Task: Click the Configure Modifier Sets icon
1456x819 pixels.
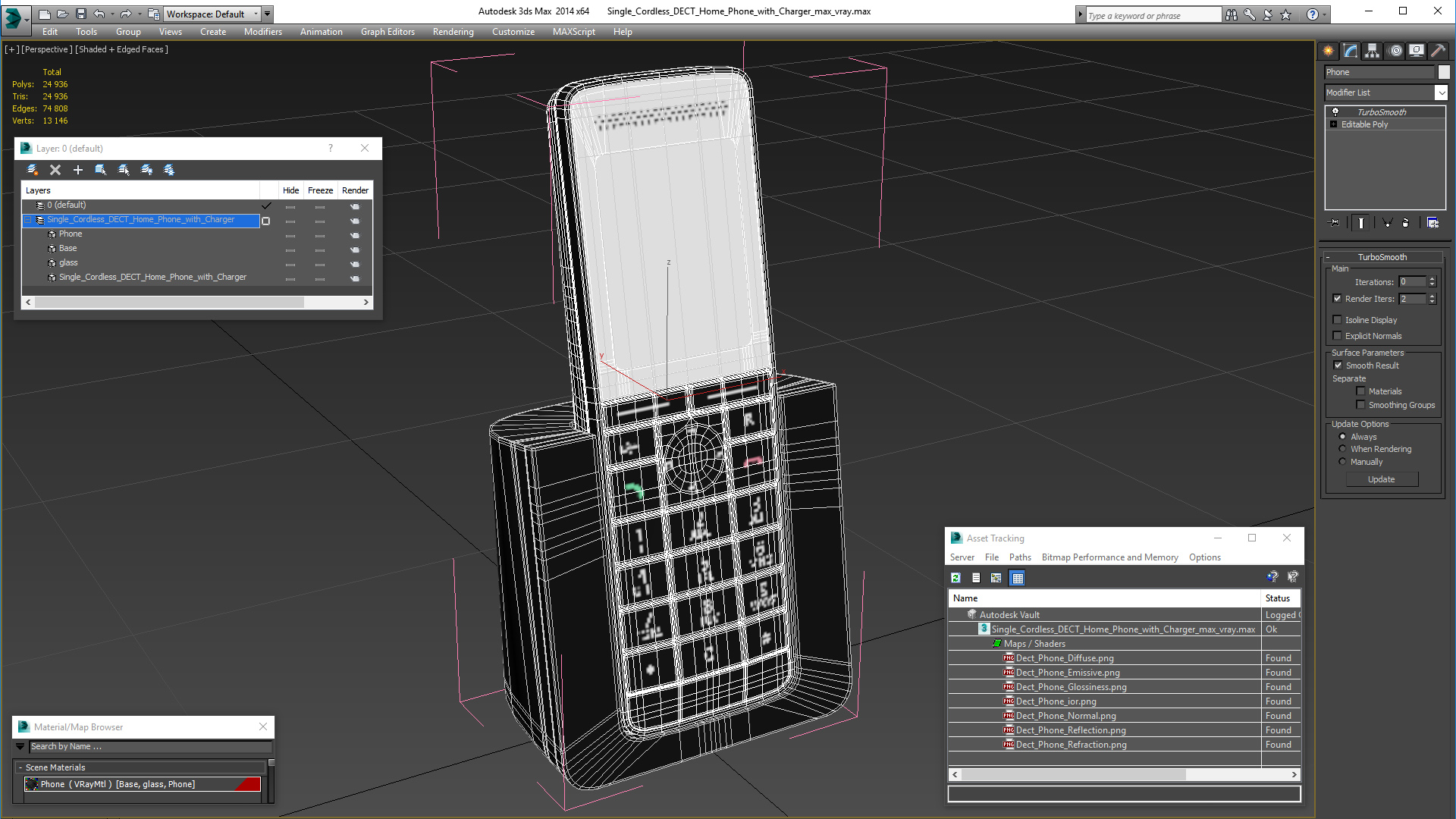Action: [x=1432, y=223]
